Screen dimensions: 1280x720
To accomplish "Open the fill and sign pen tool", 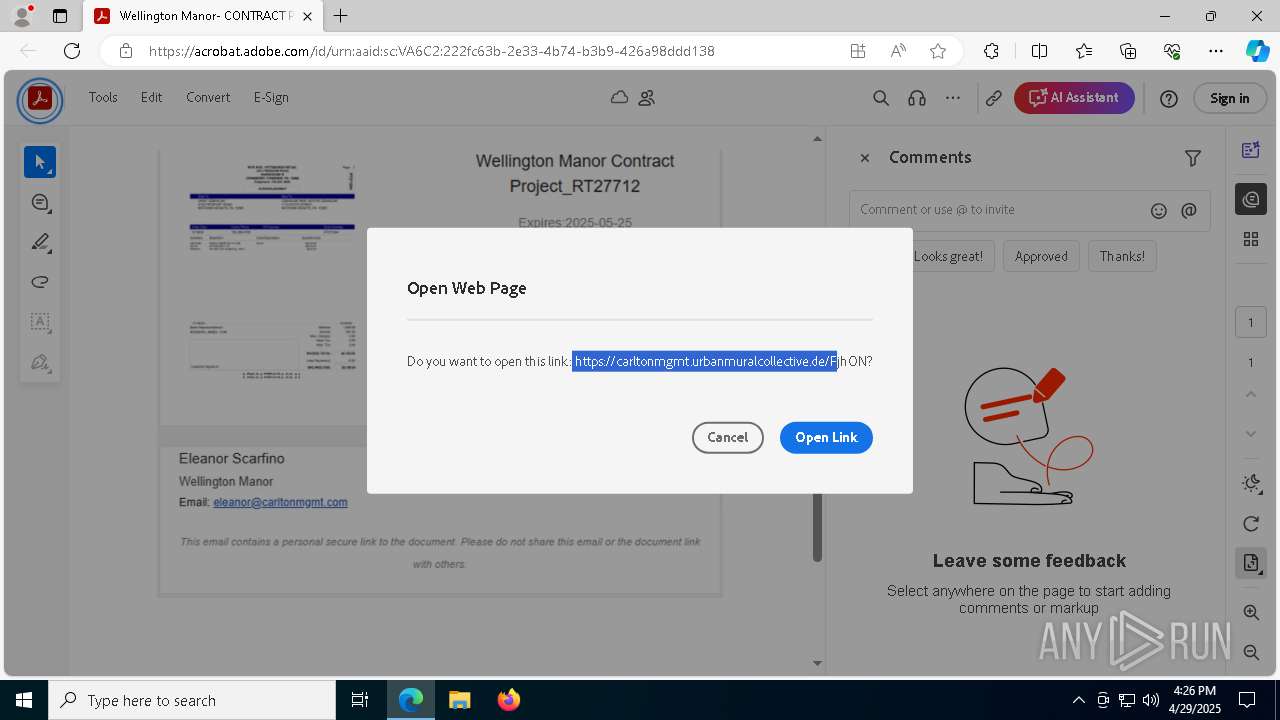I will [40, 362].
